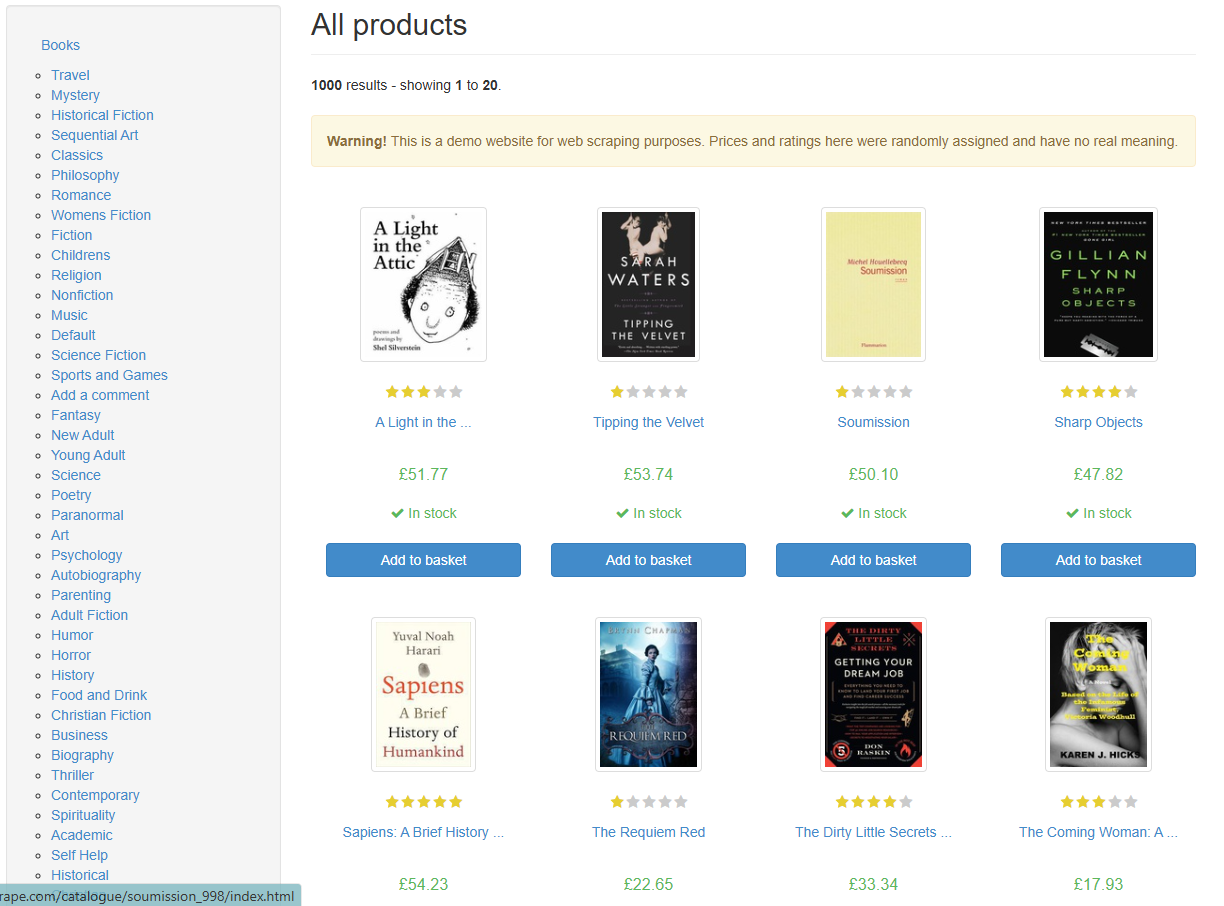Click the Tipping the Velvet cover image
The width and height of the screenshot is (1224, 906).
click(x=648, y=284)
